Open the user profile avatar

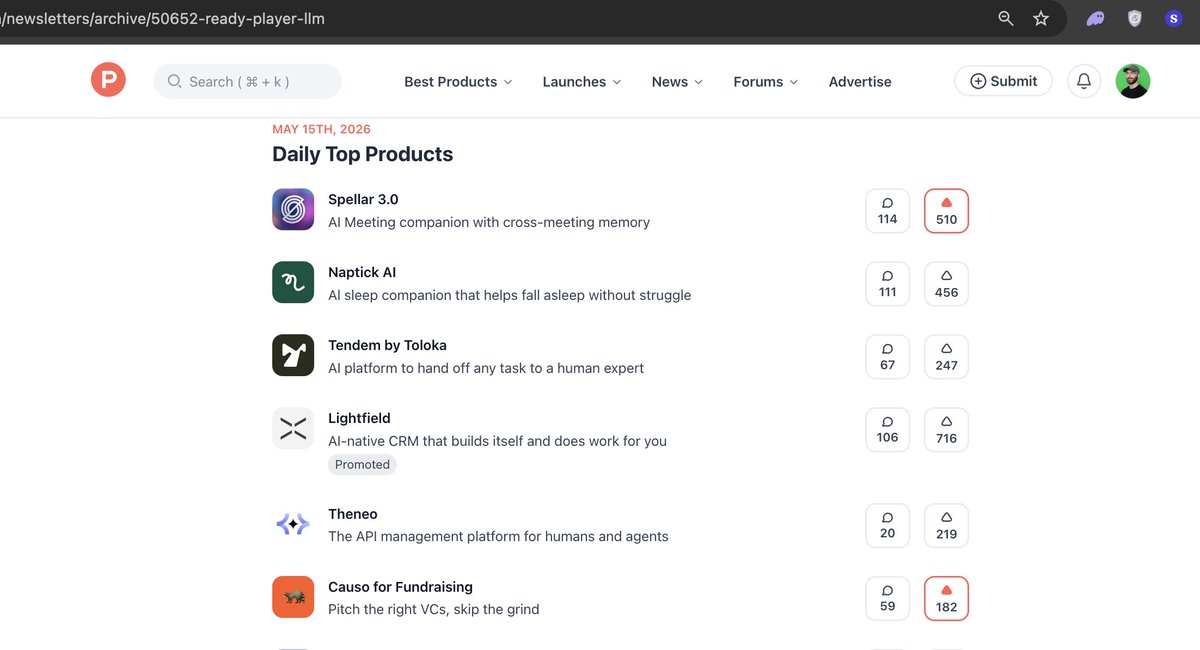click(x=1133, y=81)
